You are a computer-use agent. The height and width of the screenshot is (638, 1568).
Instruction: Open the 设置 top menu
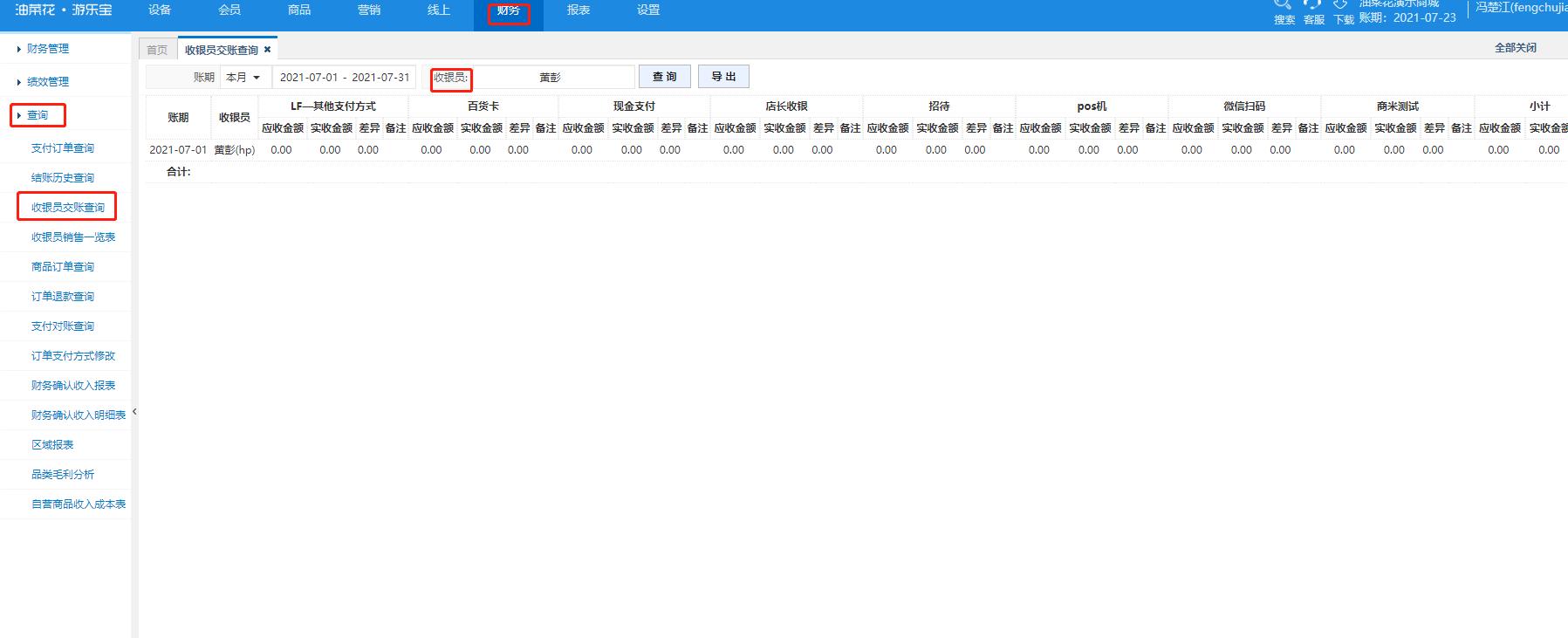pos(648,10)
